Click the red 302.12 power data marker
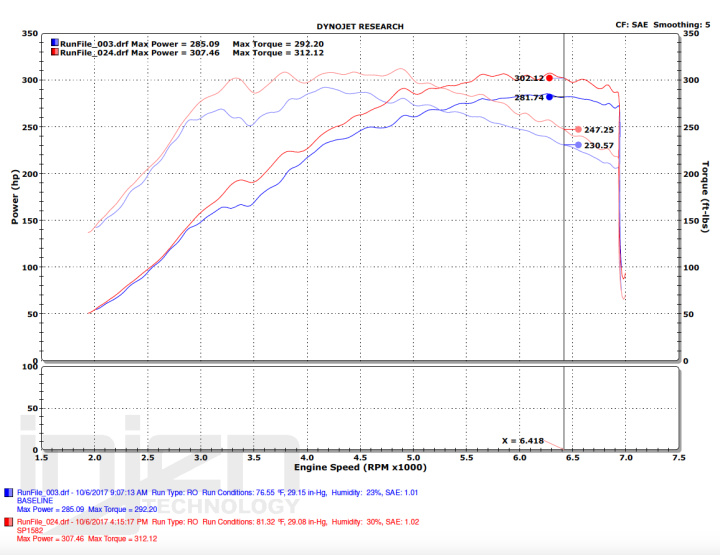This screenshot has height=555, width=720. tap(550, 77)
